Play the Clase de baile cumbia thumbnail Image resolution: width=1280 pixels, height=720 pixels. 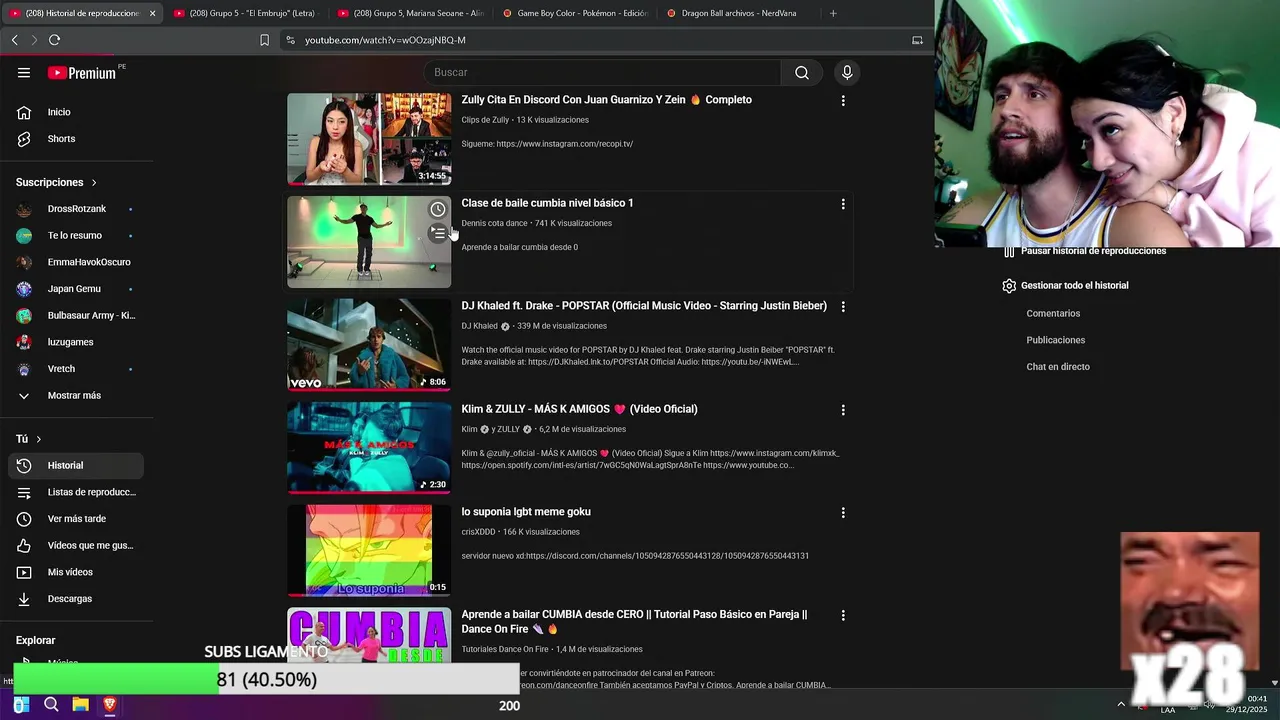point(369,242)
